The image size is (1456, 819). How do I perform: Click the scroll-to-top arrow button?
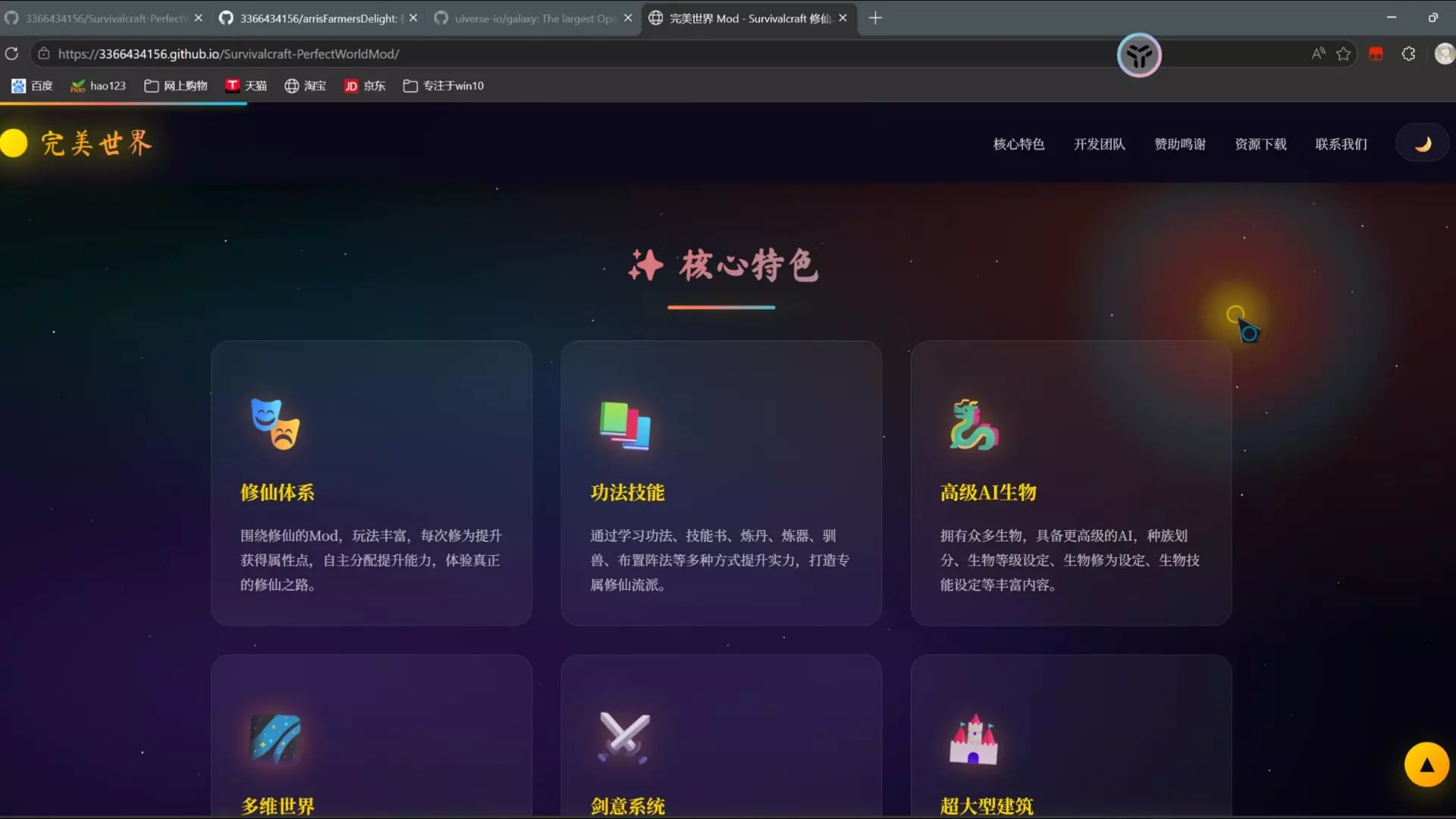tap(1426, 764)
